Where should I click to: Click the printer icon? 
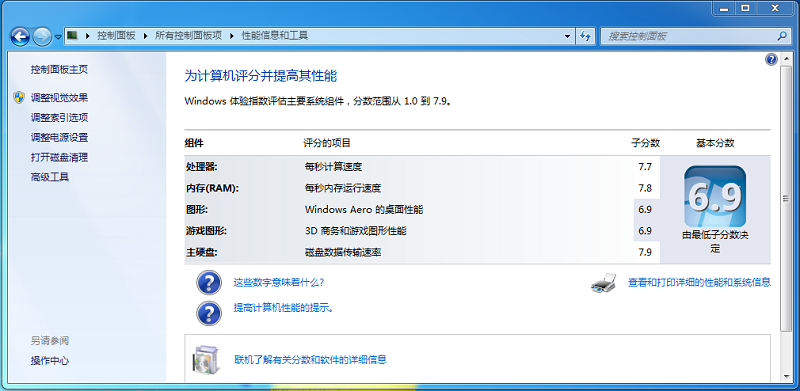click(x=604, y=282)
